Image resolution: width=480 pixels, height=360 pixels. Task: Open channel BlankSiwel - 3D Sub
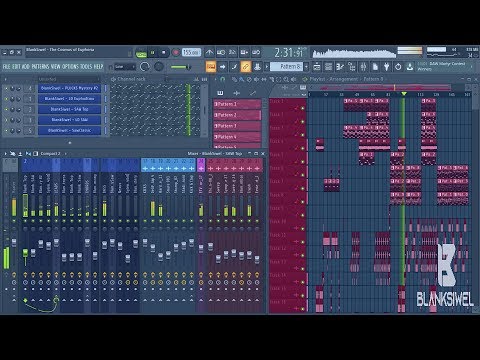(69, 120)
